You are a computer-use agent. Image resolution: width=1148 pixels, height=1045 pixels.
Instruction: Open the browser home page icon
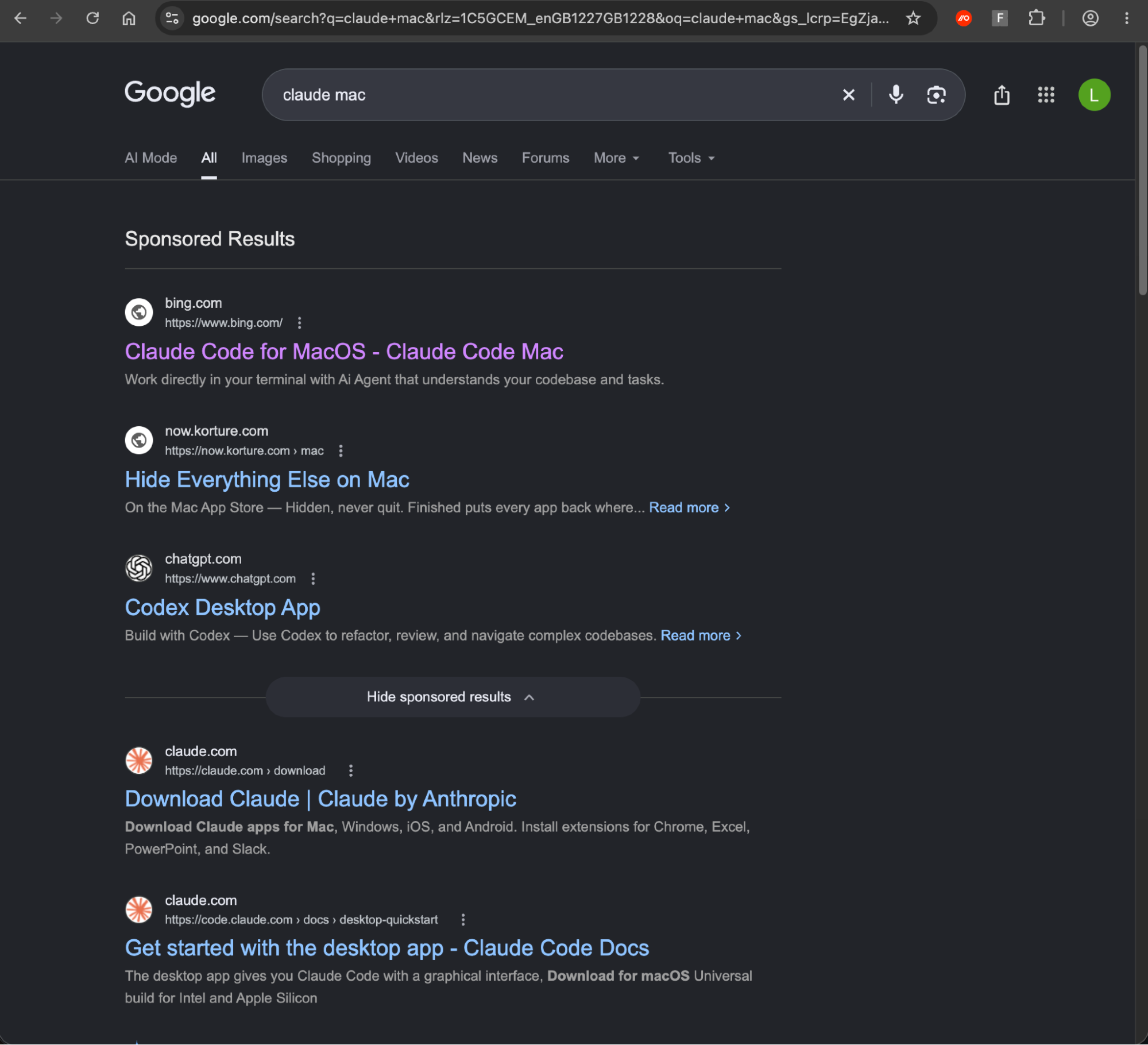click(x=129, y=18)
